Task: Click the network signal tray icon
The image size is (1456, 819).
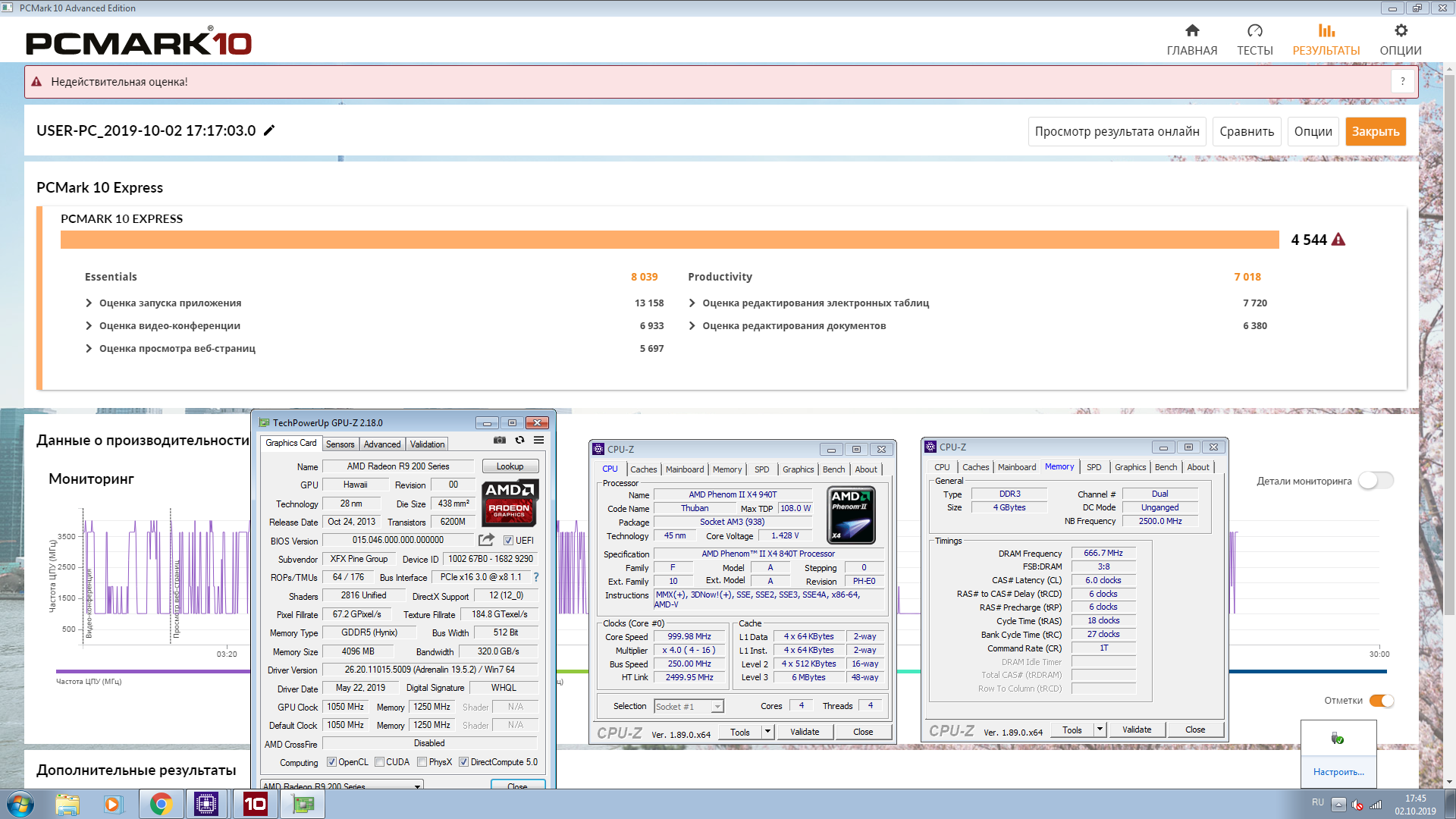Action: click(x=1376, y=805)
